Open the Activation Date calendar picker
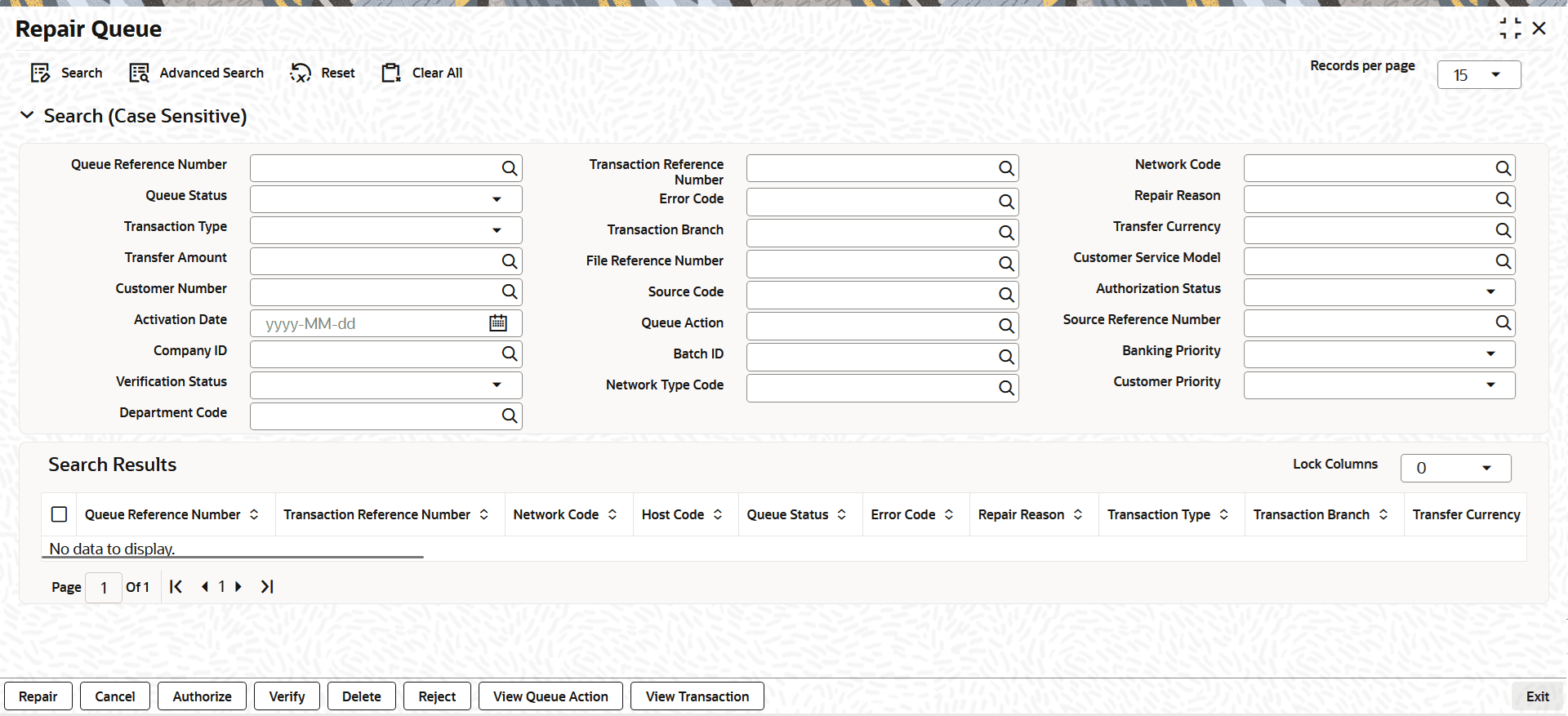Image resolution: width=1568 pixels, height=716 pixels. pos(498,323)
